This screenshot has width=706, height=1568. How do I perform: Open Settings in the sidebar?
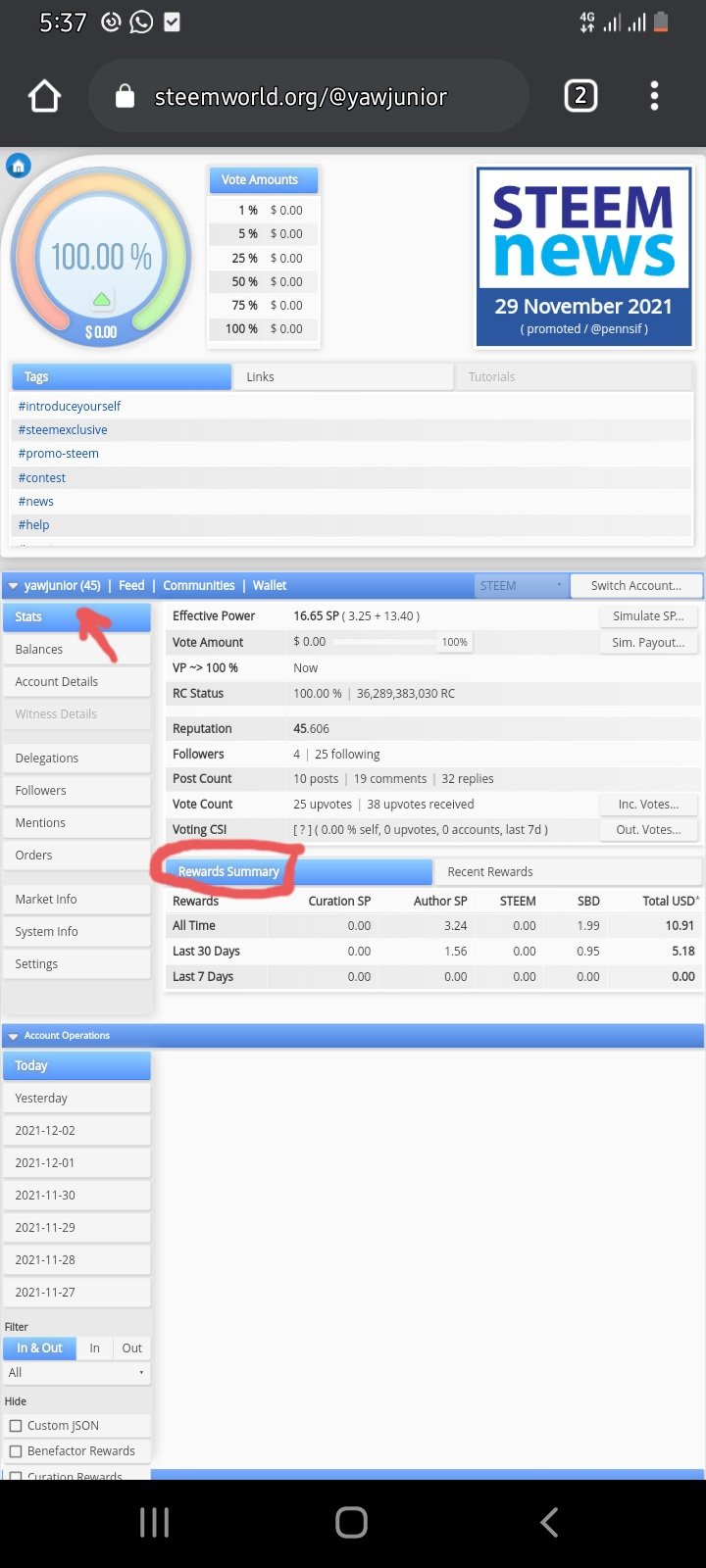76,963
